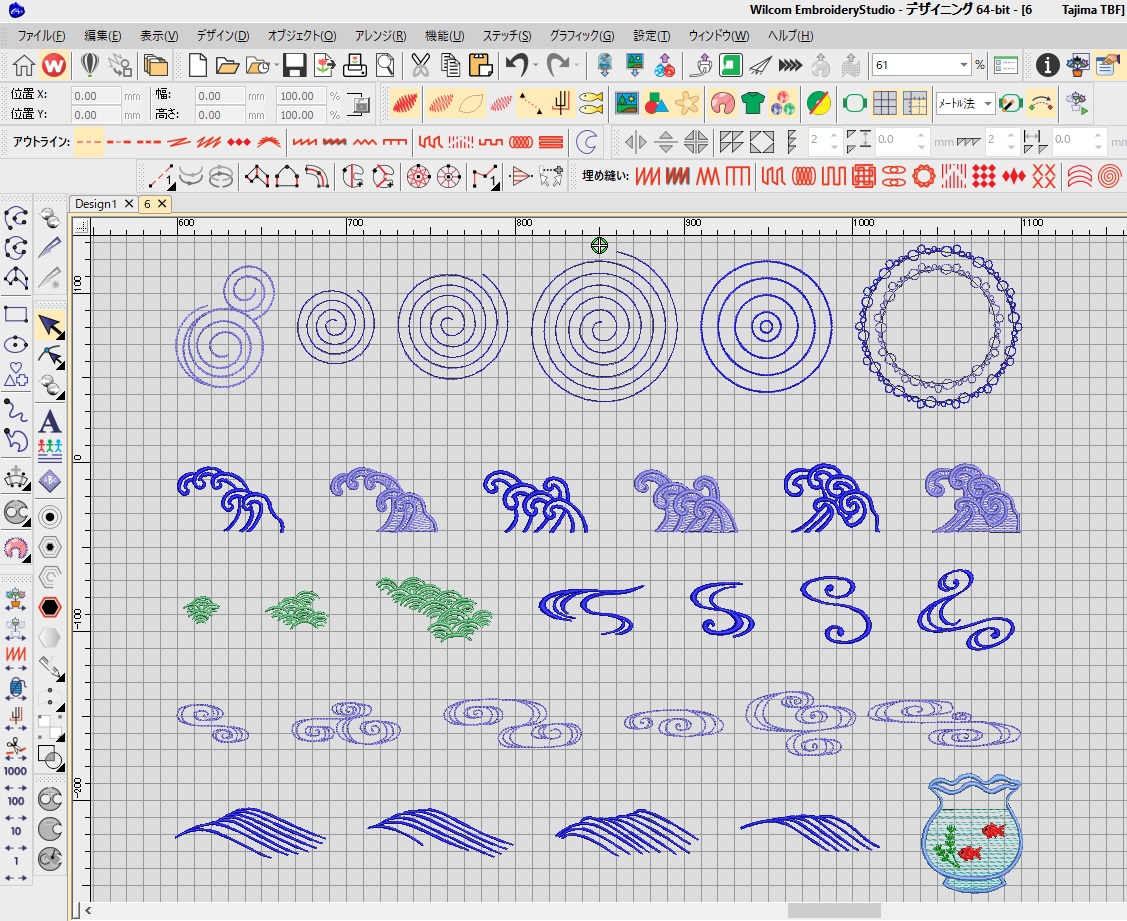This screenshot has height=921, width=1127.
Task: Click the Home icon in the toolbar
Action: tap(23, 65)
